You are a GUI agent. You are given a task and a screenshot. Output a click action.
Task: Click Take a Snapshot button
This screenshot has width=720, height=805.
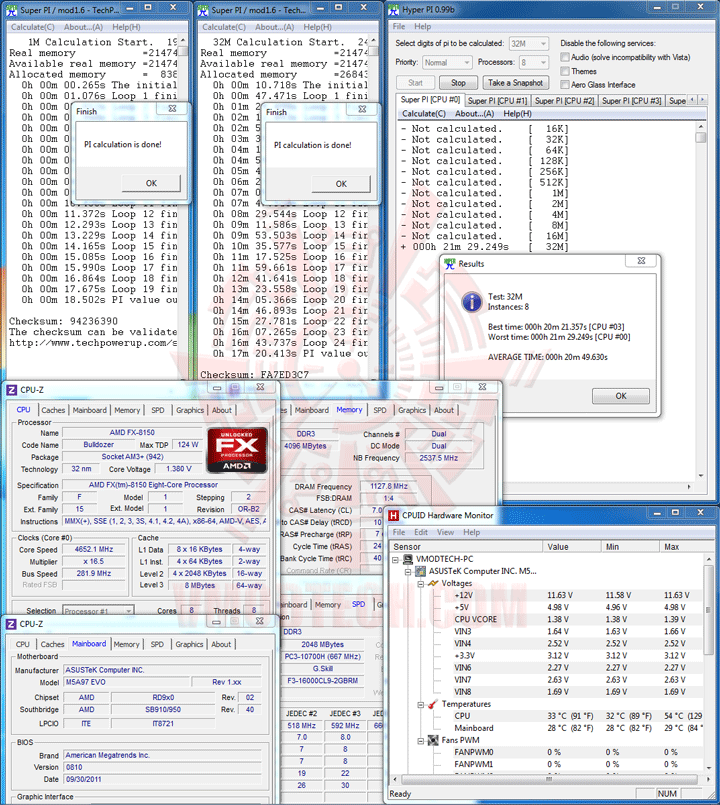click(x=516, y=83)
